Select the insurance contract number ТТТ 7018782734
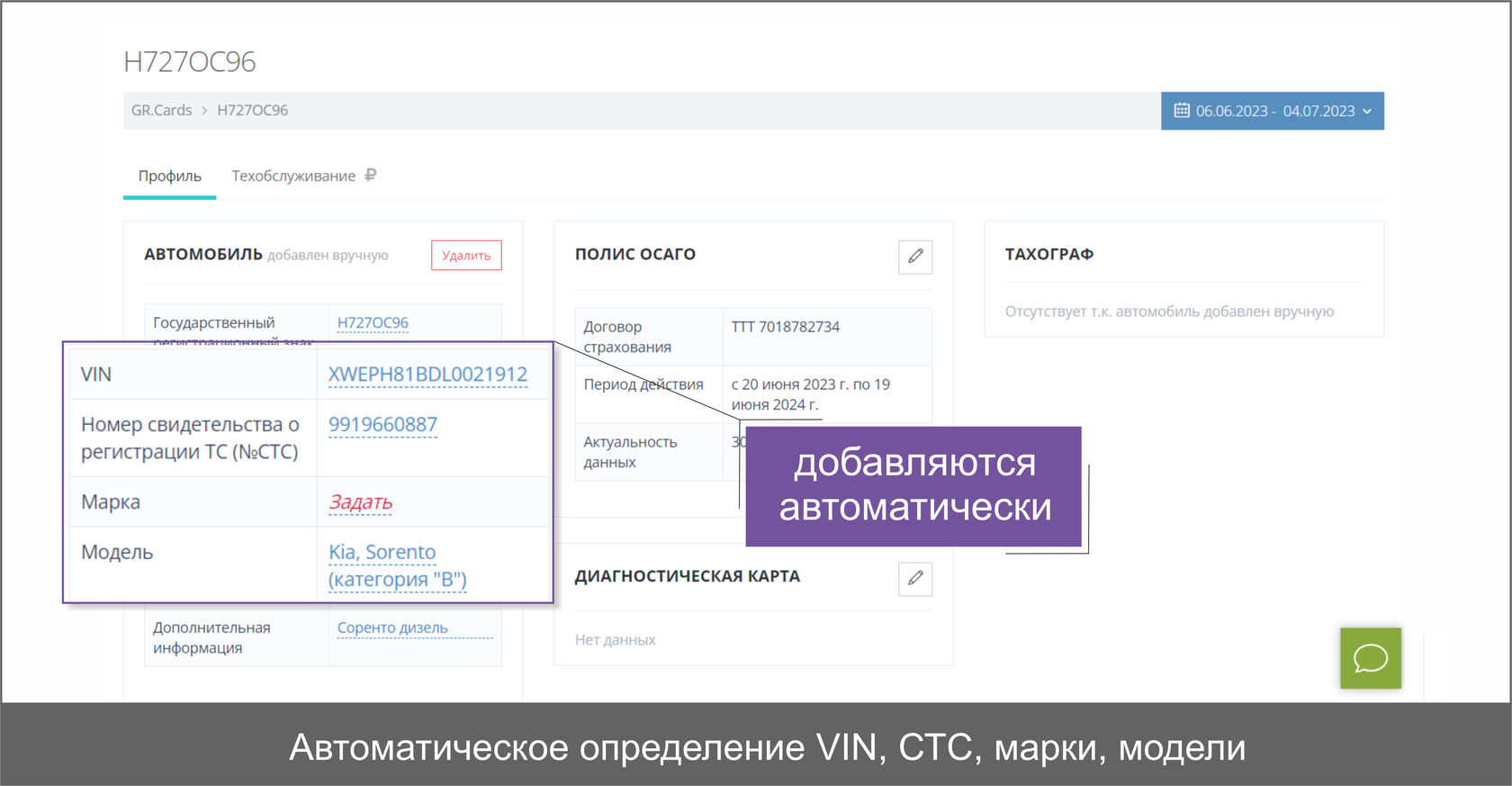The image size is (1512, 786). [x=785, y=327]
